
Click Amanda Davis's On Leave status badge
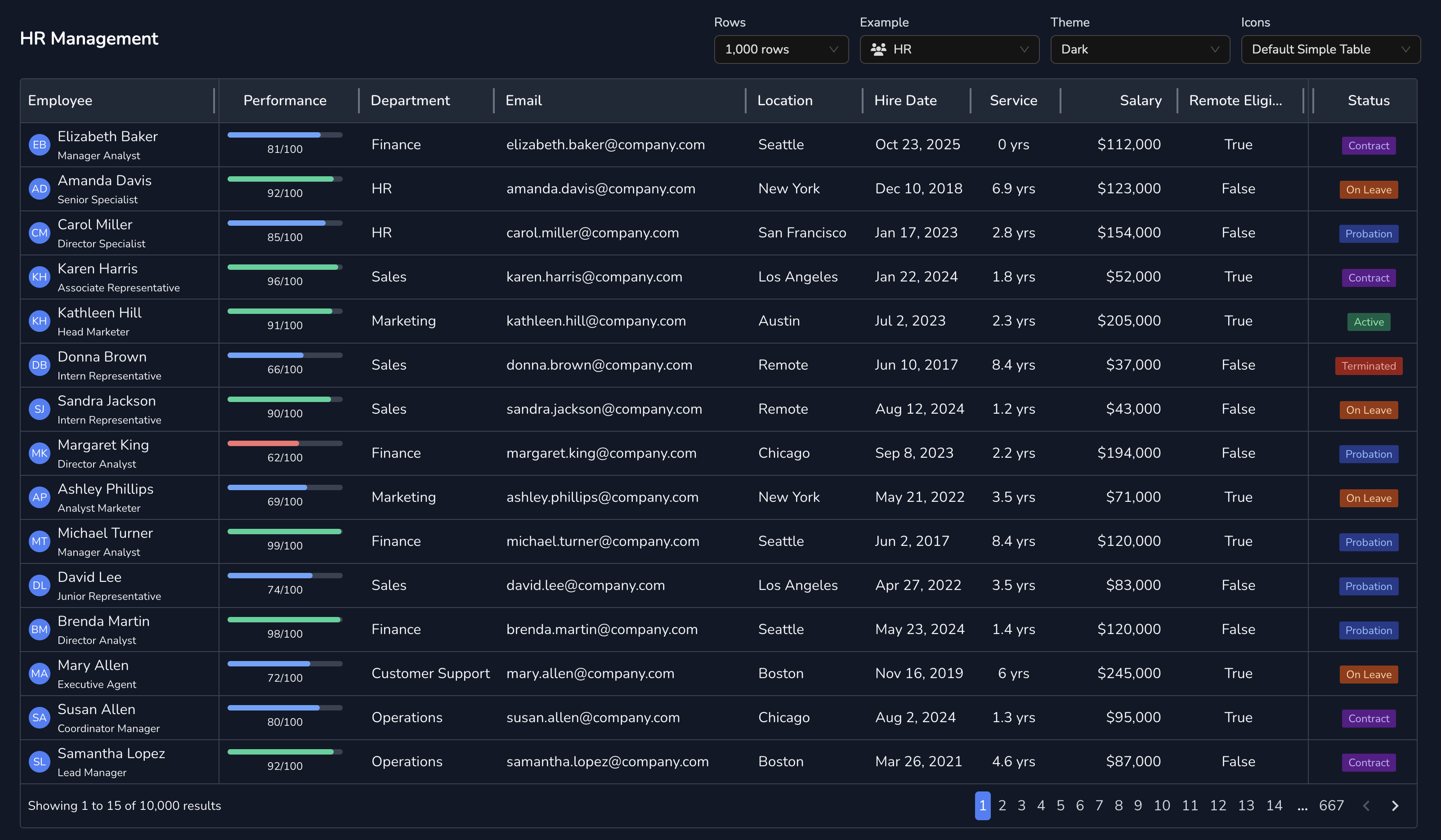tap(1369, 190)
